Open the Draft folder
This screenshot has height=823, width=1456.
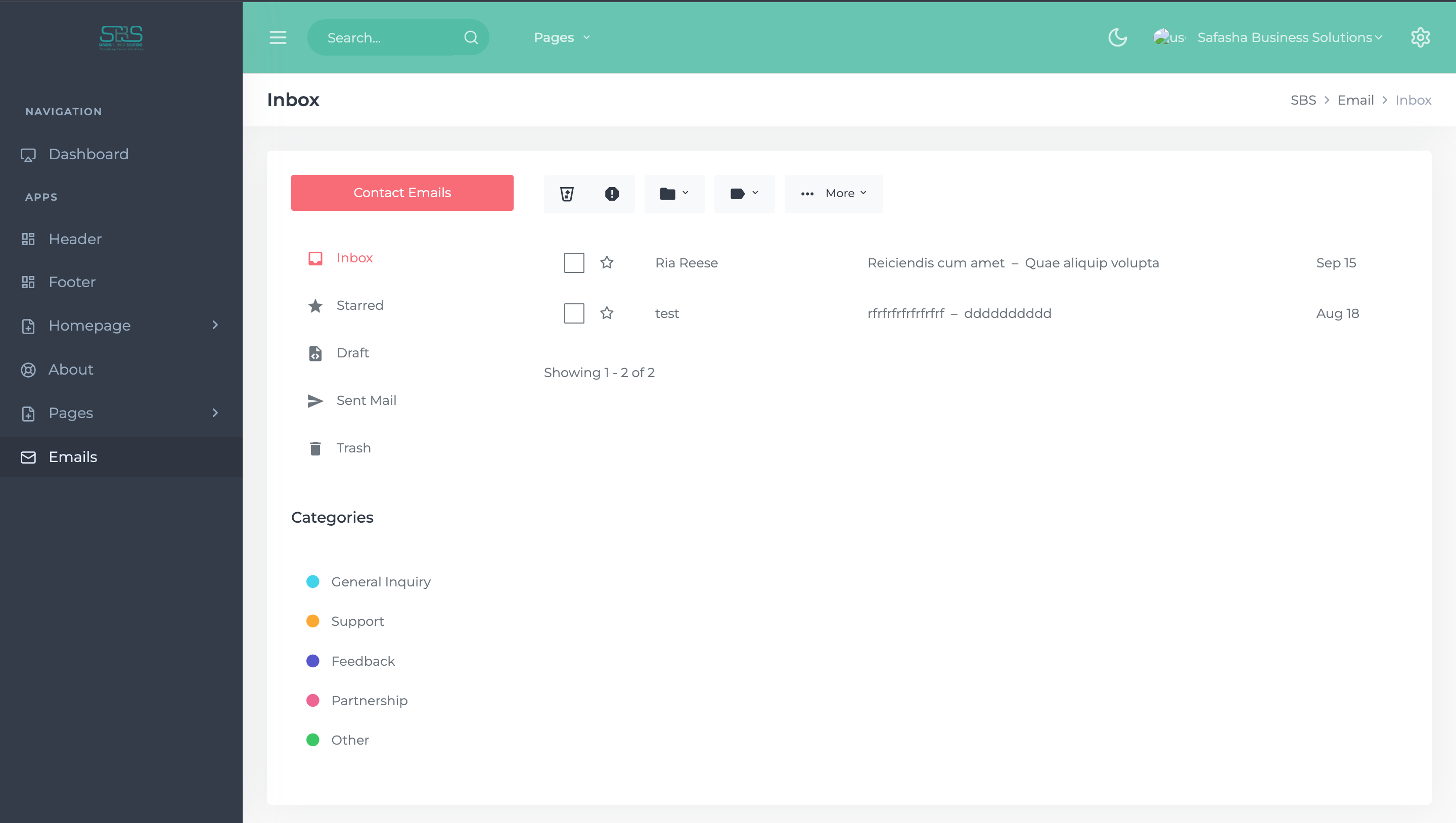point(338,353)
